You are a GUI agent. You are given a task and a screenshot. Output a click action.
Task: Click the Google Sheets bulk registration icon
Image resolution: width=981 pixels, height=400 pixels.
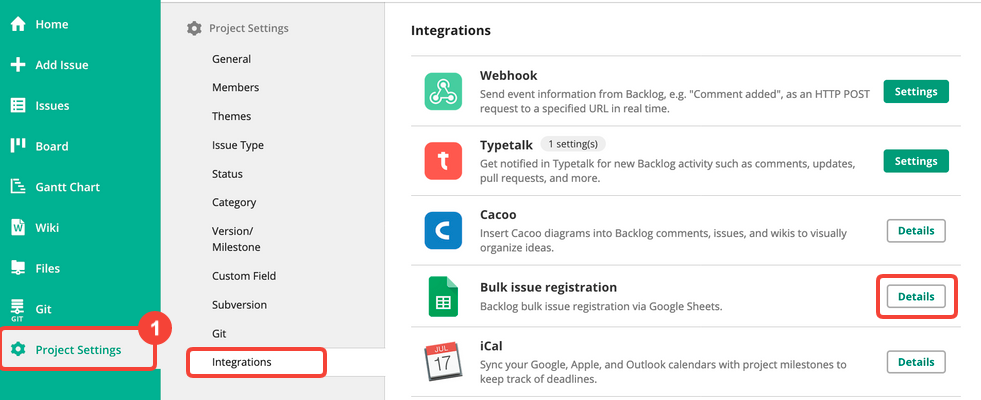pos(443,296)
